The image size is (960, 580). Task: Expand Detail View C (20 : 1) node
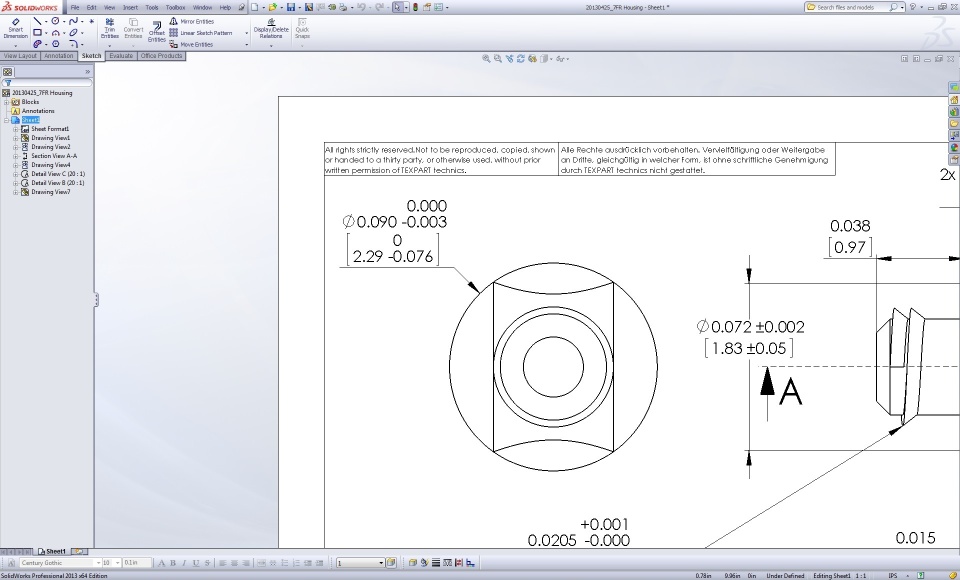(x=15, y=174)
